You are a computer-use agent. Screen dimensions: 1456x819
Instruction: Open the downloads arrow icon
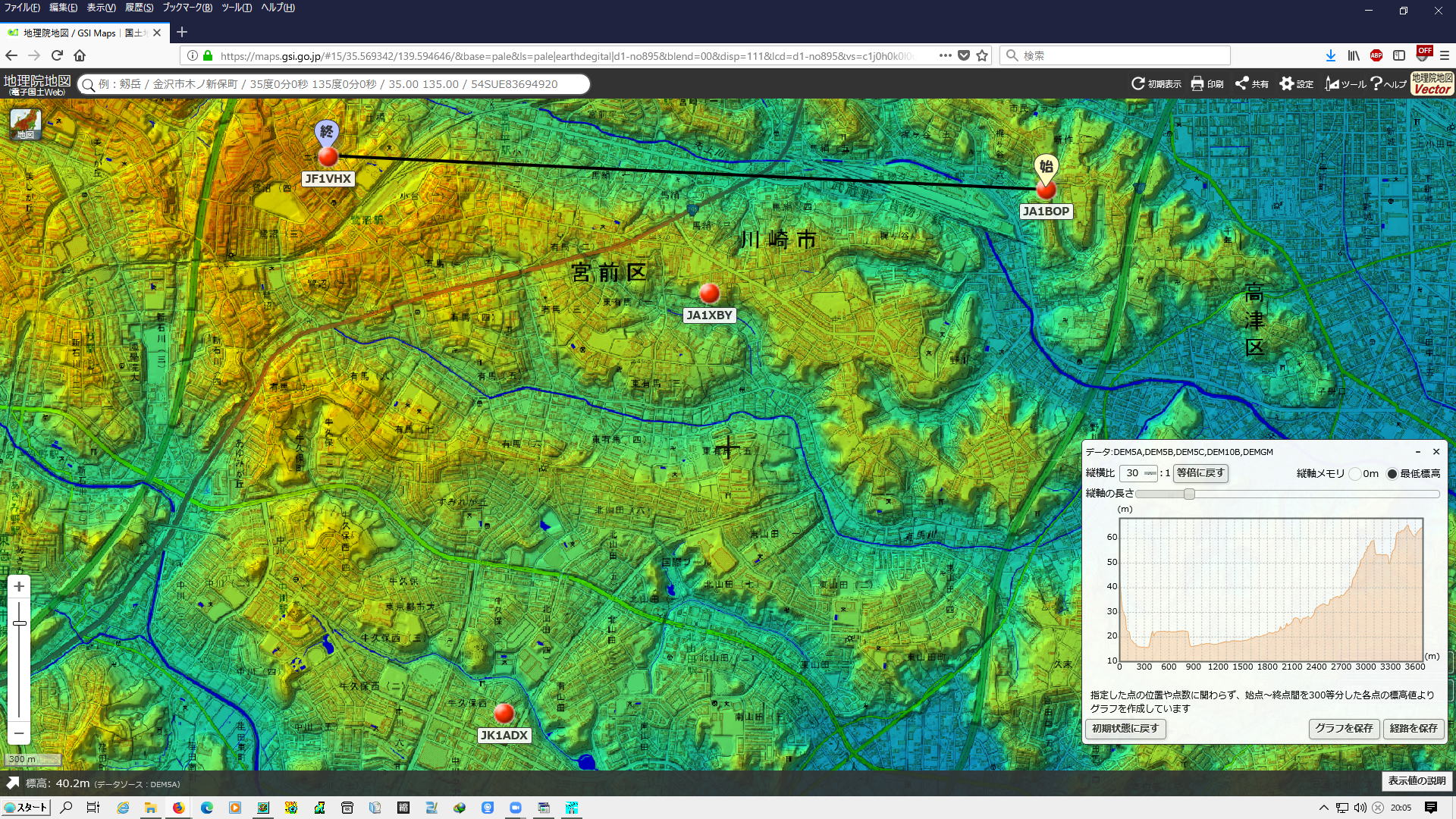tap(1330, 55)
